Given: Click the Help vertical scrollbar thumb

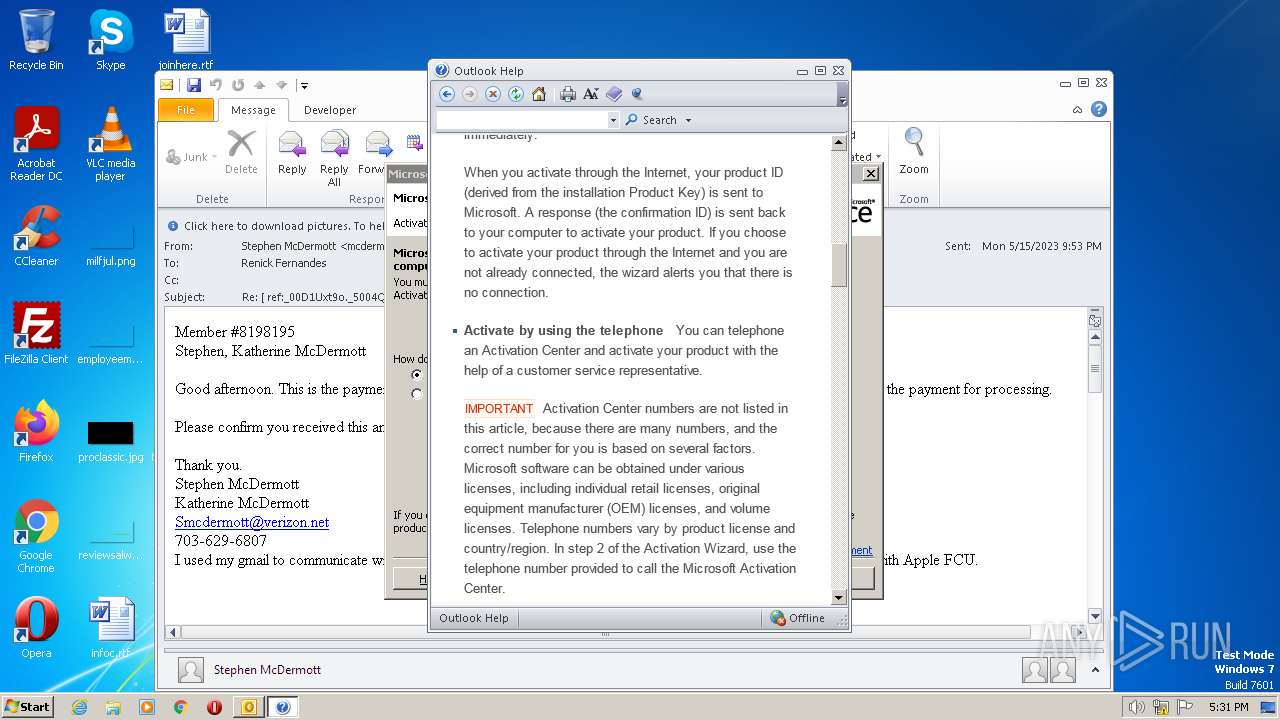Looking at the screenshot, I should [x=839, y=265].
